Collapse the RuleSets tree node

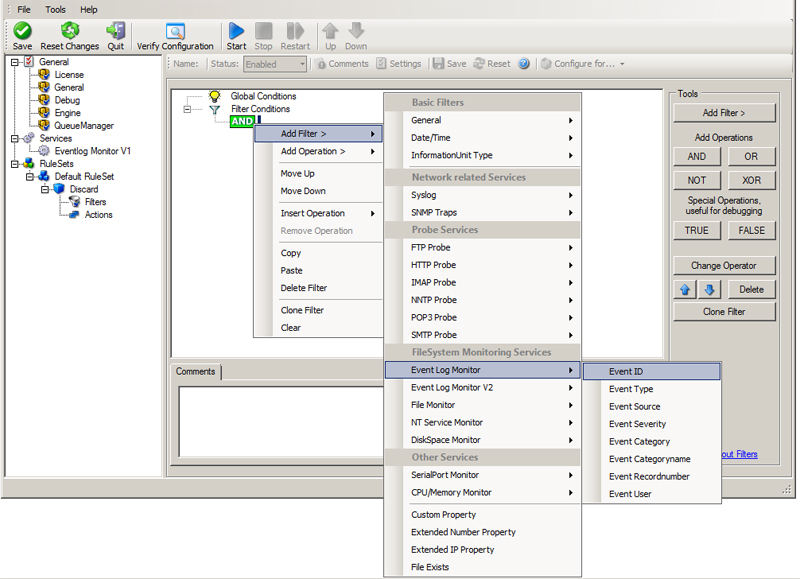tap(15, 164)
